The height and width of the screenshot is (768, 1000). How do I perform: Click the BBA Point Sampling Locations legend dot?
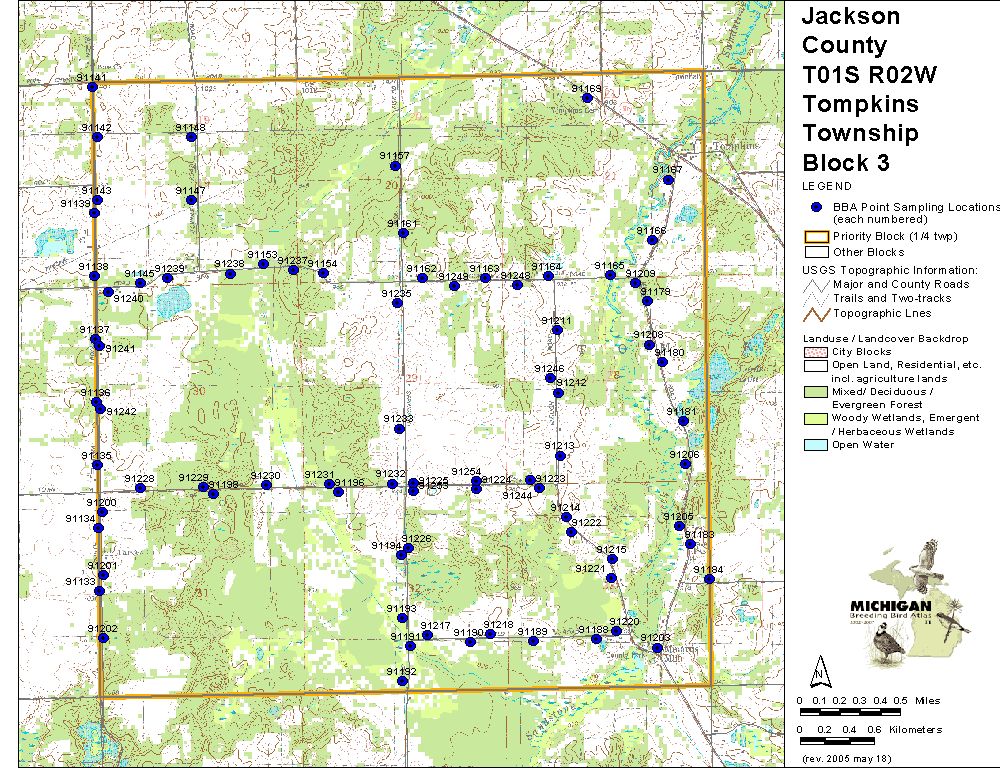click(x=817, y=207)
